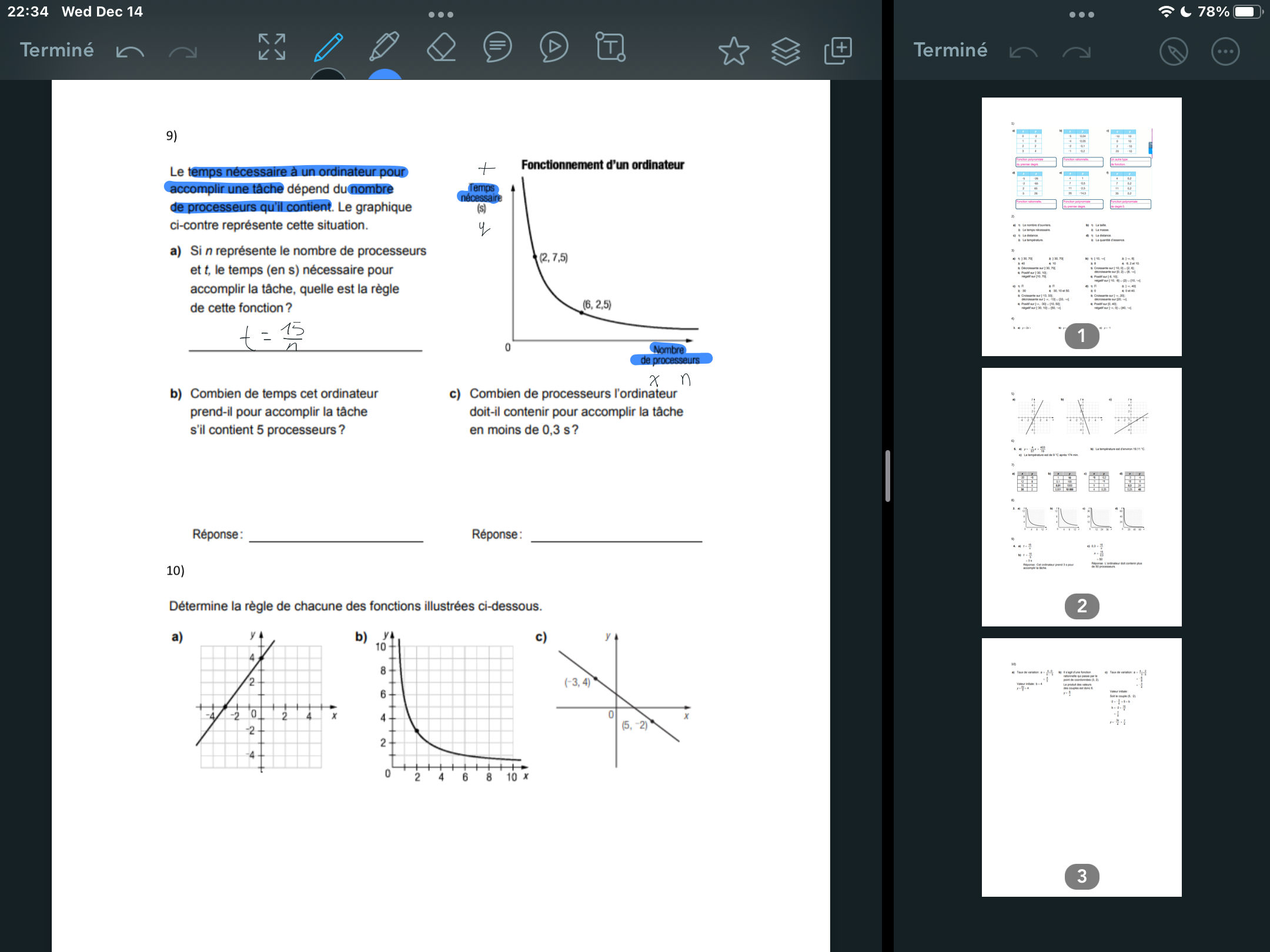1270x952 pixels.
Task: Tap Terminé in the left pane
Action: click(x=57, y=50)
